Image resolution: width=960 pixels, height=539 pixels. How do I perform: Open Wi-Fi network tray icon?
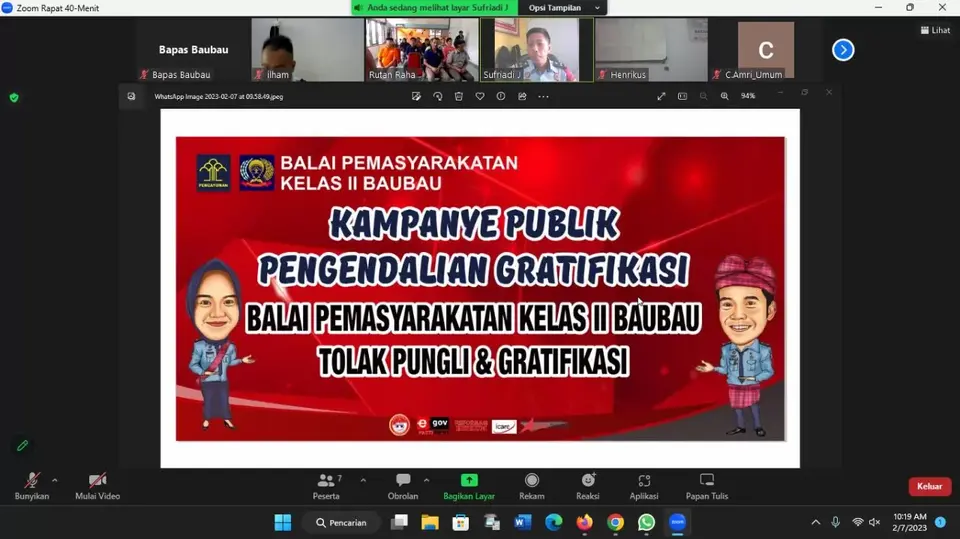[858, 522]
